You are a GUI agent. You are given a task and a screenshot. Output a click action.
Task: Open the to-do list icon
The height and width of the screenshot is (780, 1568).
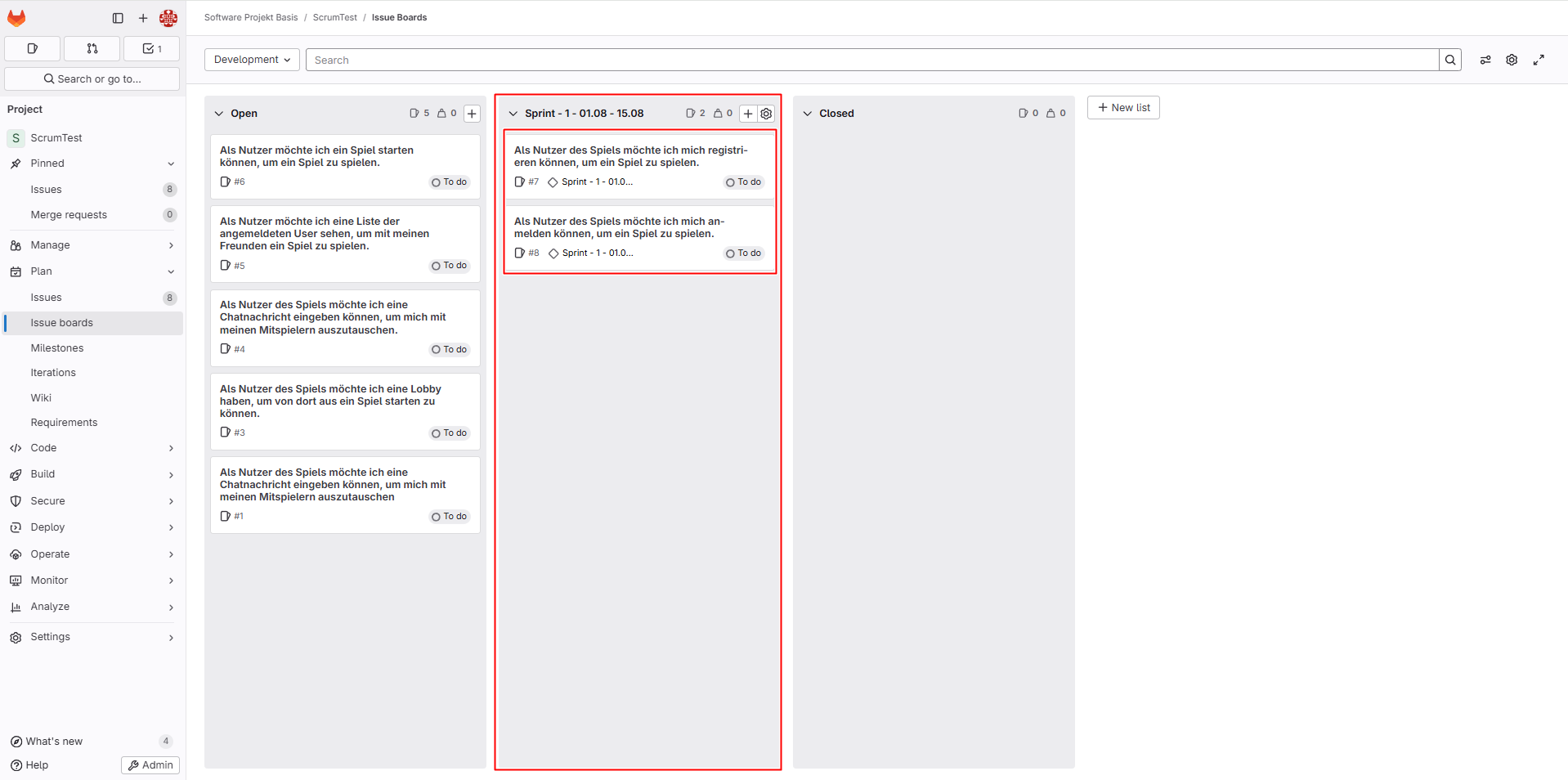click(x=152, y=49)
